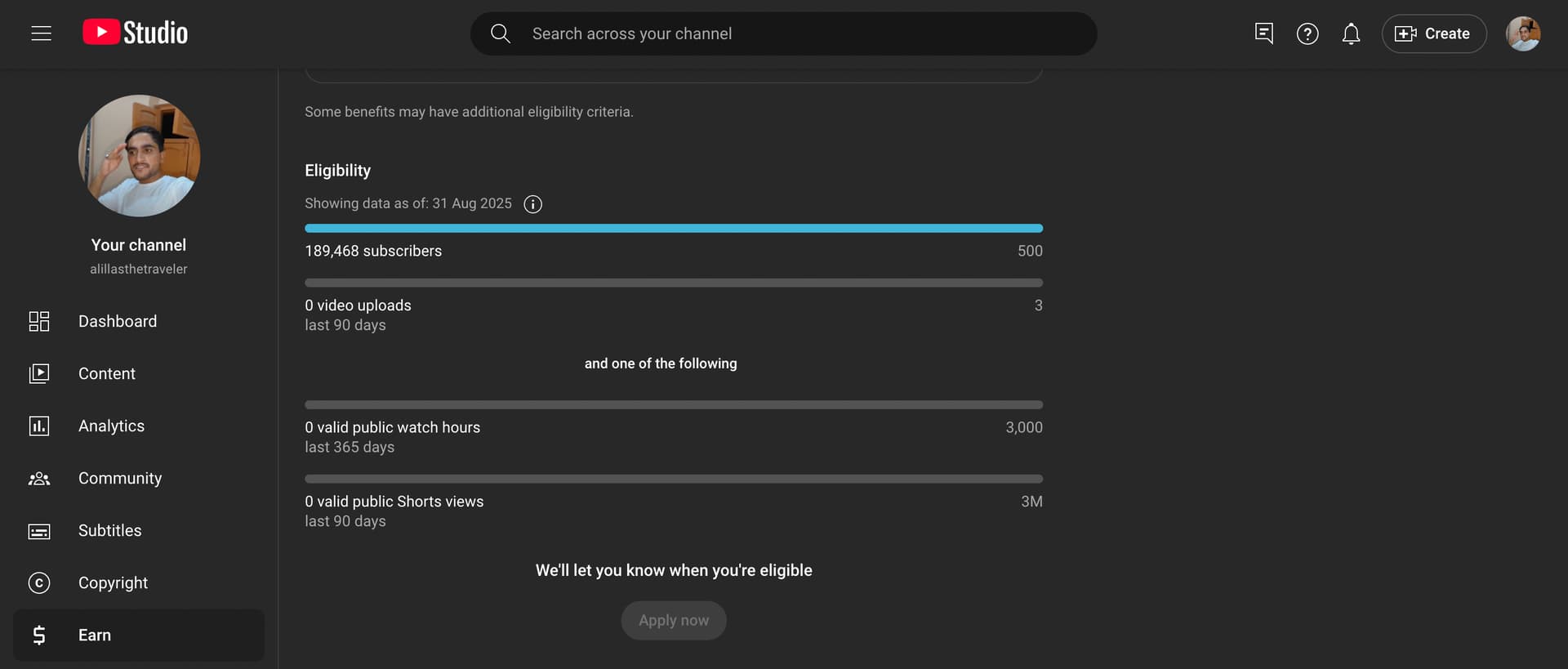Open Subtitles in the sidebar

pyautogui.click(x=109, y=530)
